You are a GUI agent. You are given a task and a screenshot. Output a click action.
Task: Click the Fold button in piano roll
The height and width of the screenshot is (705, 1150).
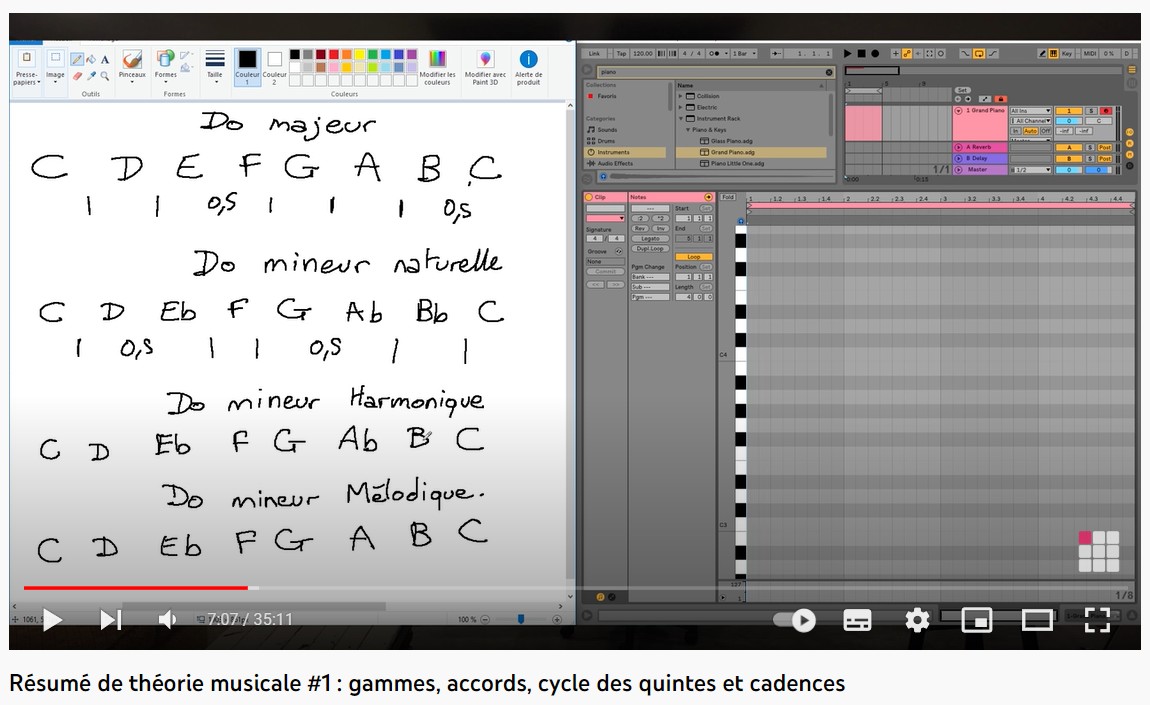coord(728,197)
